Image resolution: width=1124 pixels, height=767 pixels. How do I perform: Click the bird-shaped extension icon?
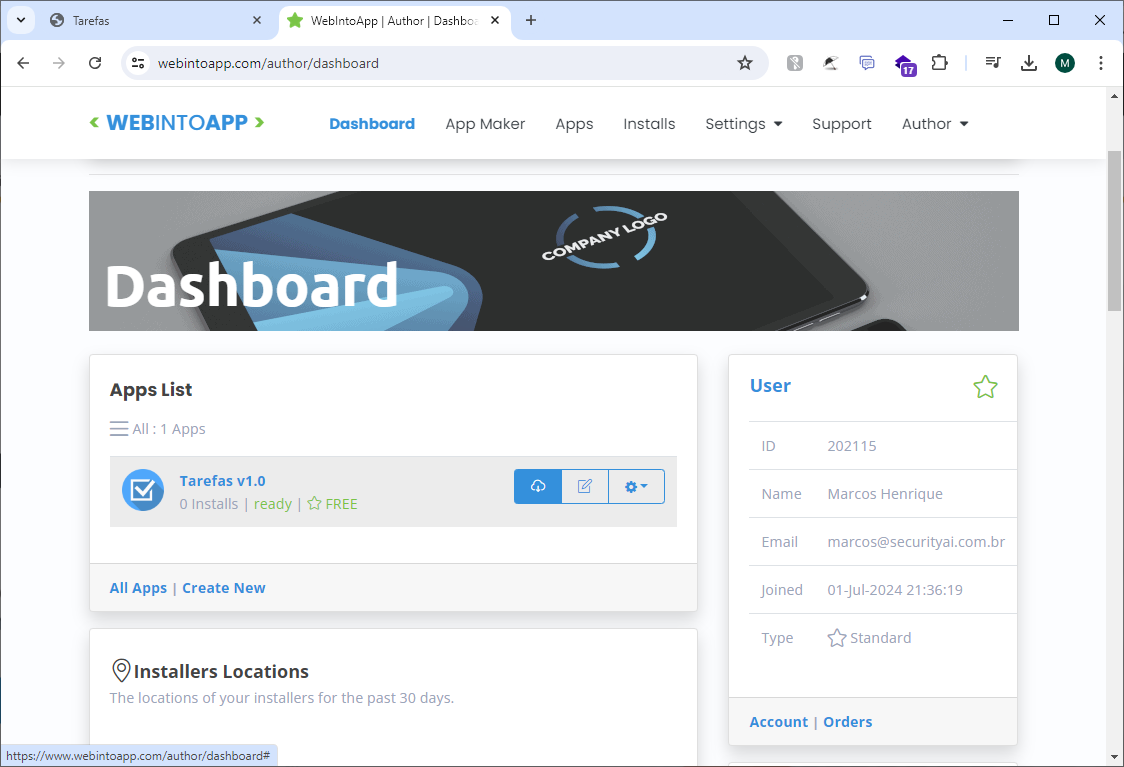[x=830, y=63]
